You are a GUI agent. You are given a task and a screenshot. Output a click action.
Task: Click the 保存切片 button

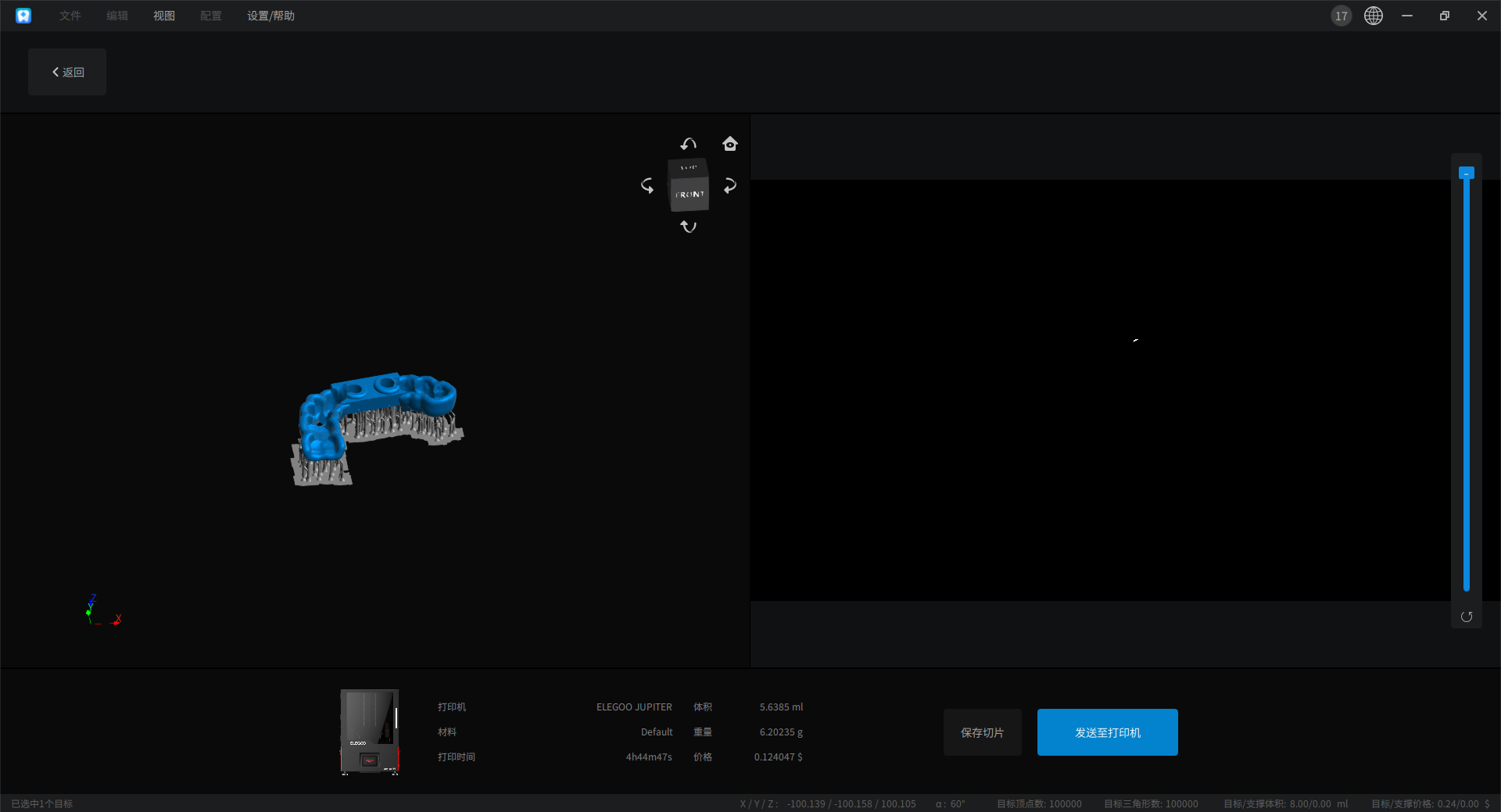(982, 732)
